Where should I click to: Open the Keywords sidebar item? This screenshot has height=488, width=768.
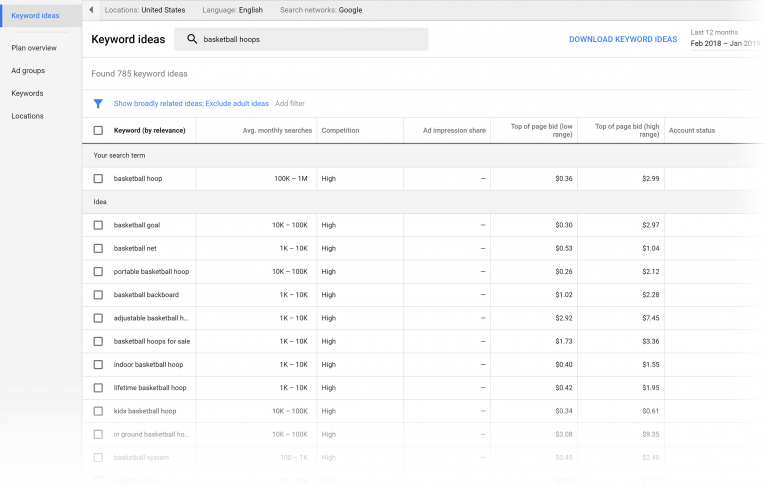click(27, 93)
